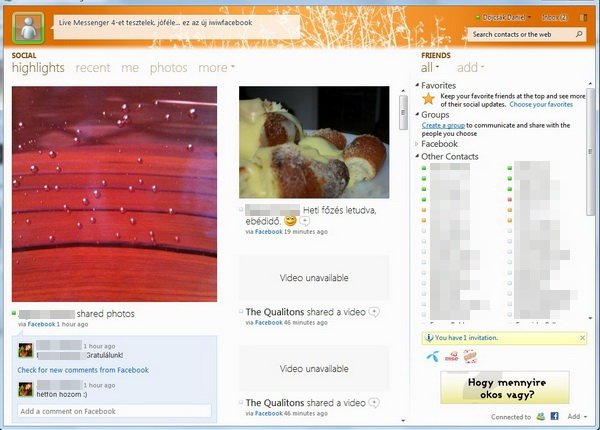Open the add friends dropdown
Viewport: 600px width, 430px height.
click(x=470, y=68)
